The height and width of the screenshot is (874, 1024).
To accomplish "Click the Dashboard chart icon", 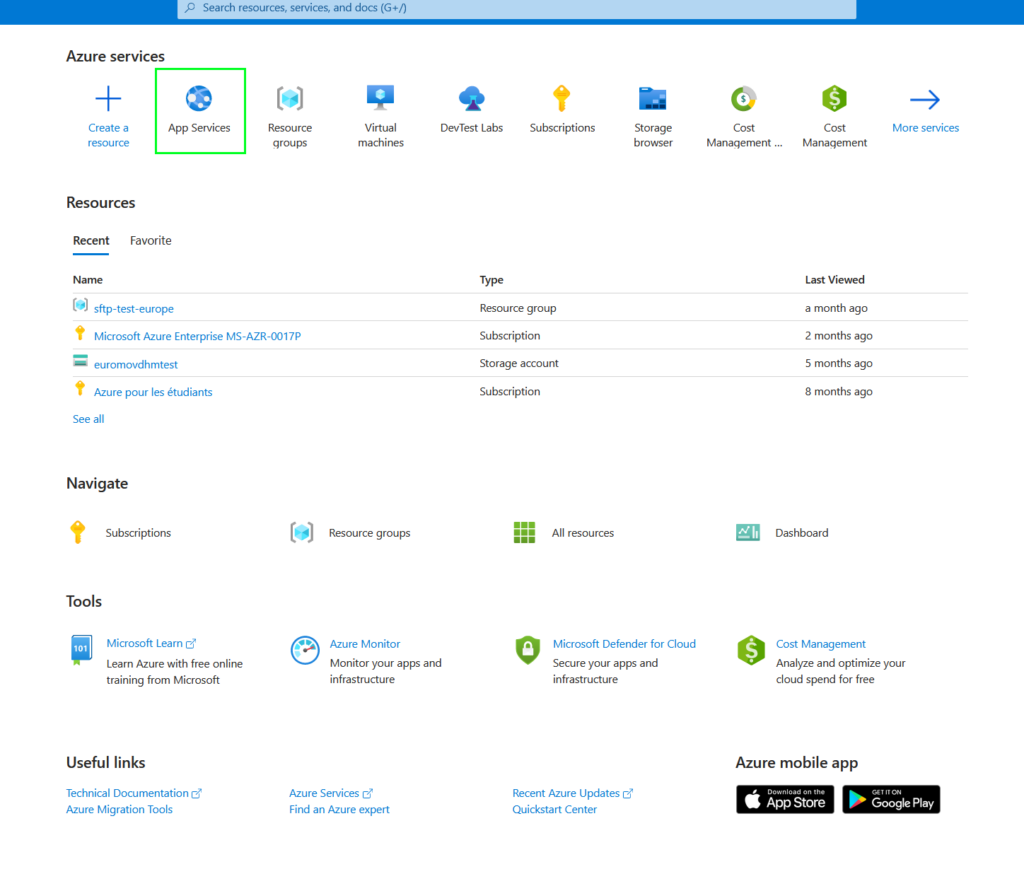I will [x=748, y=532].
